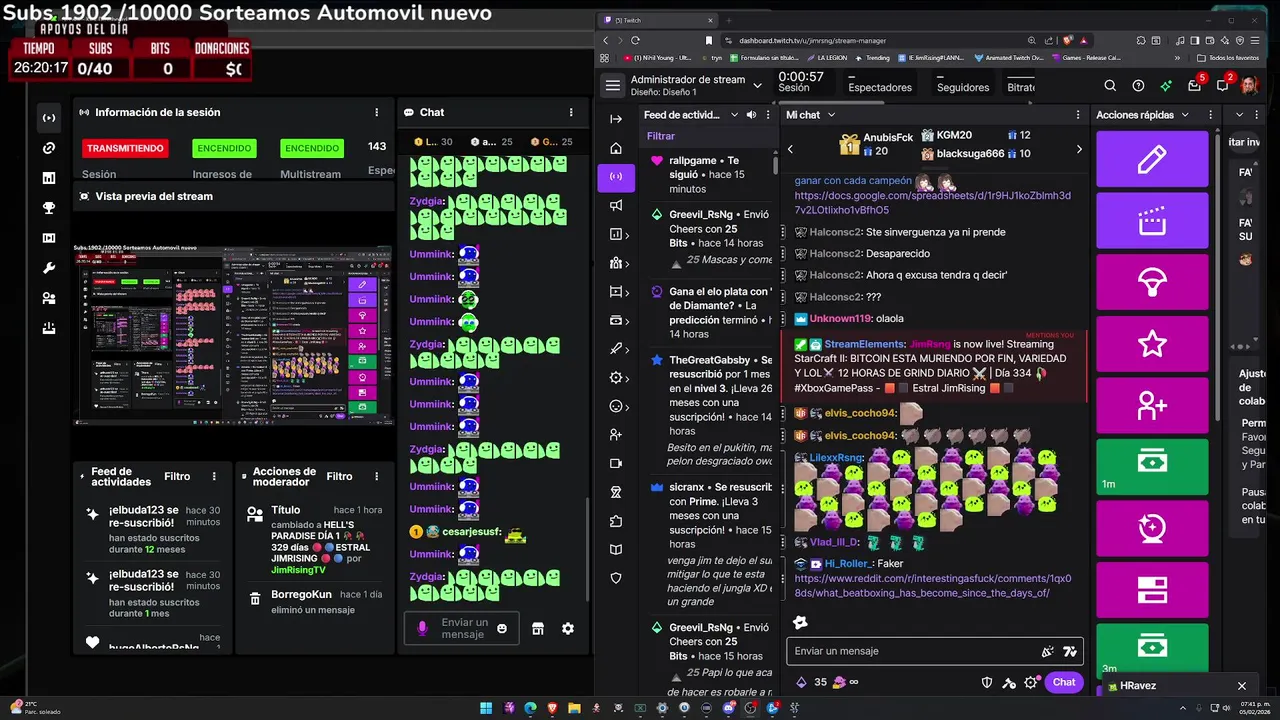1280x720 pixels.
Task: Click the trophy icon in left window sidebar
Action: (x=49, y=208)
